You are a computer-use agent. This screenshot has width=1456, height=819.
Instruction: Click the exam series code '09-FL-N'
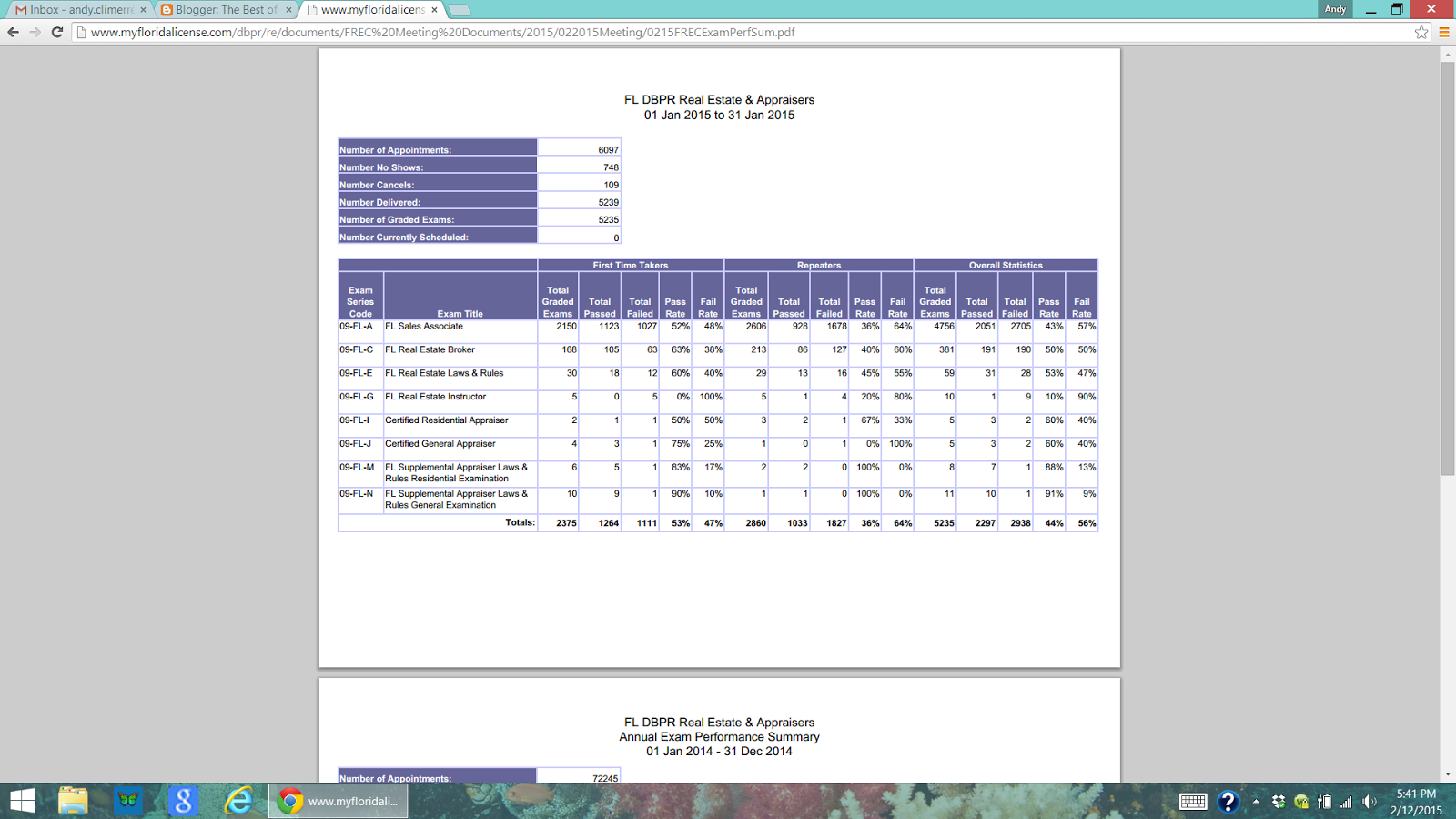[x=357, y=494]
